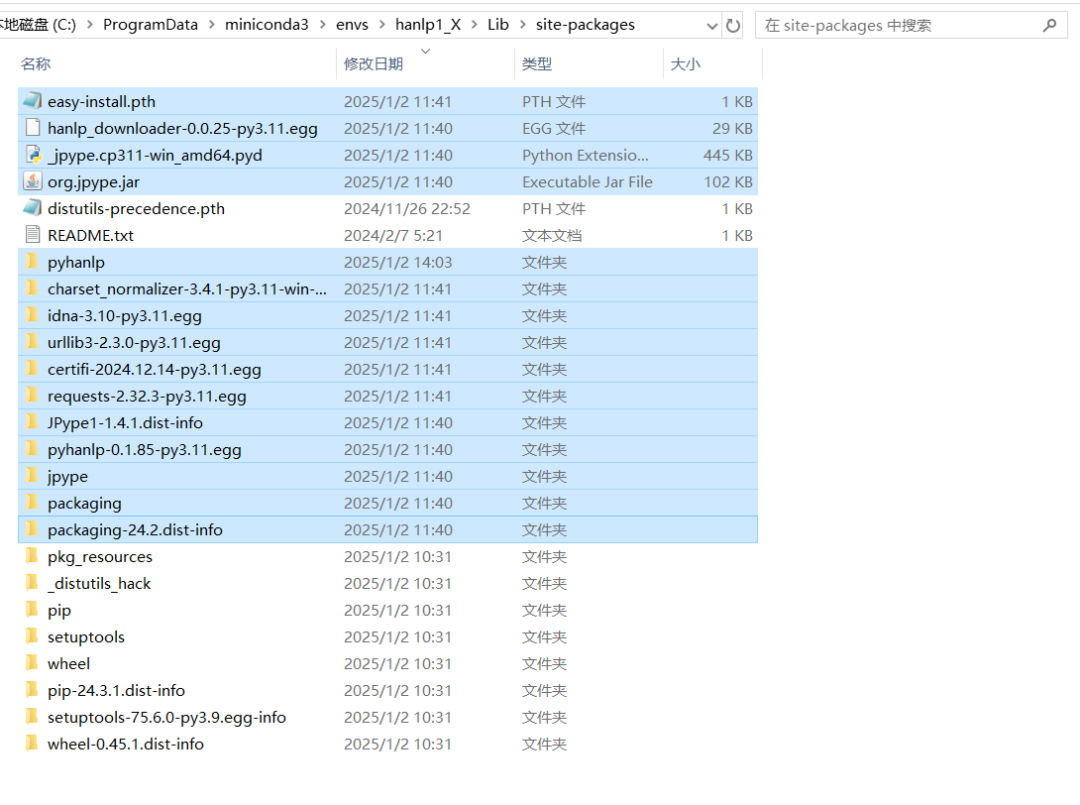Click the wheel-0.45.1.dist-info folder icon
The image size is (1080, 805).
(32, 744)
